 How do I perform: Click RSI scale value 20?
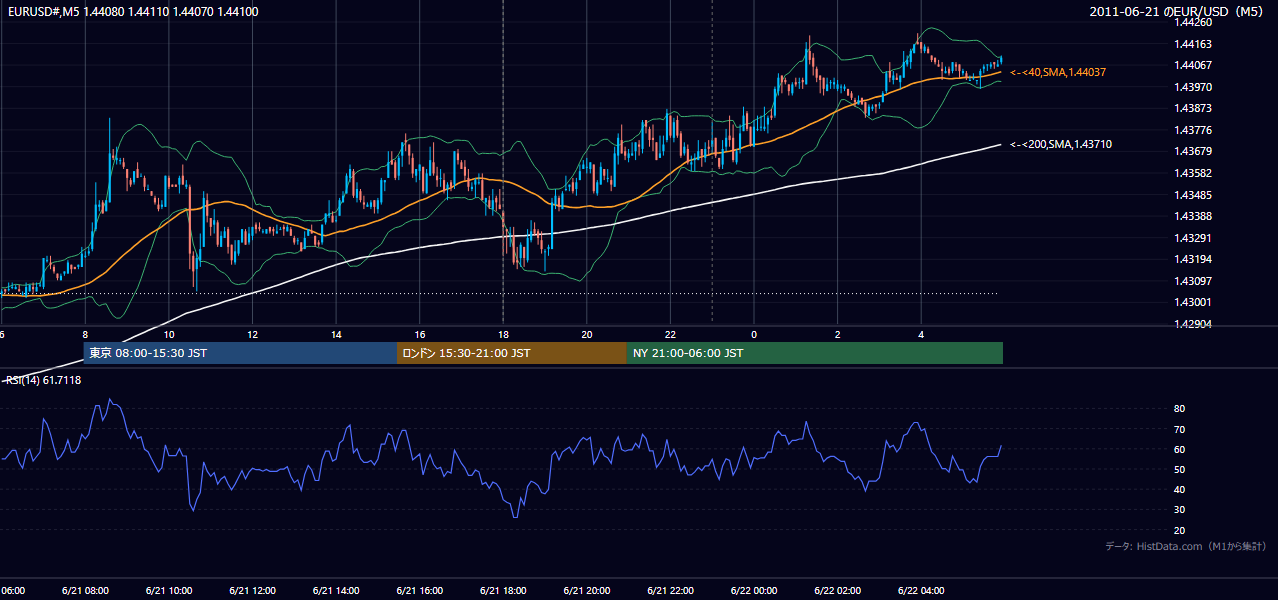coord(1180,530)
